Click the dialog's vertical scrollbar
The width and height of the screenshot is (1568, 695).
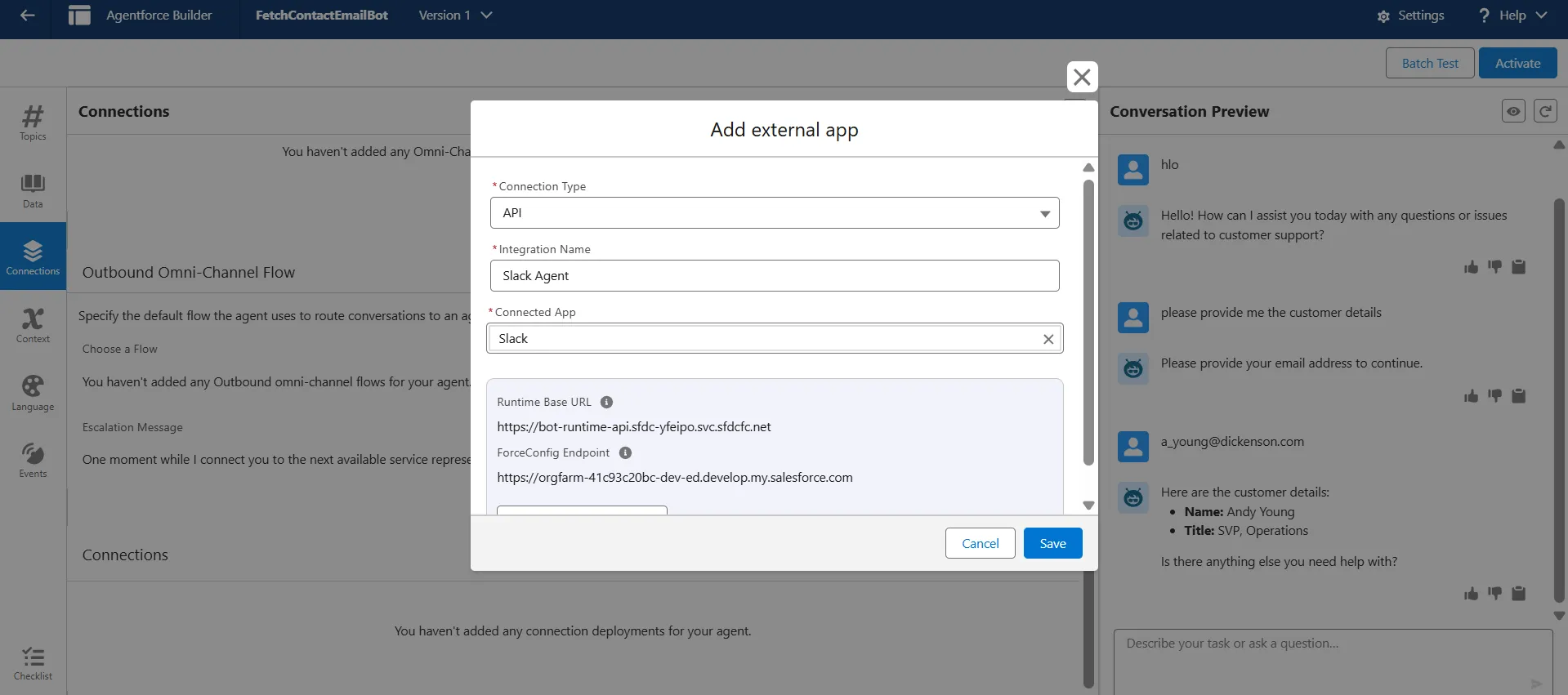[x=1088, y=323]
